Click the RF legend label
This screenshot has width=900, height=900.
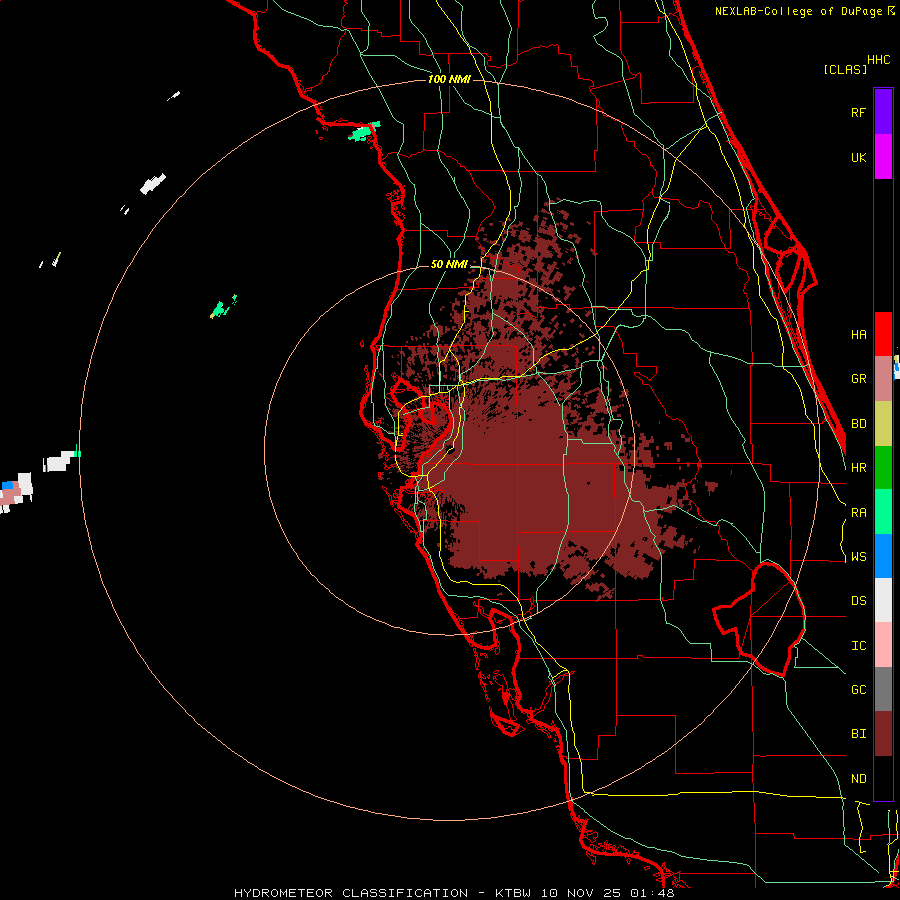click(858, 112)
